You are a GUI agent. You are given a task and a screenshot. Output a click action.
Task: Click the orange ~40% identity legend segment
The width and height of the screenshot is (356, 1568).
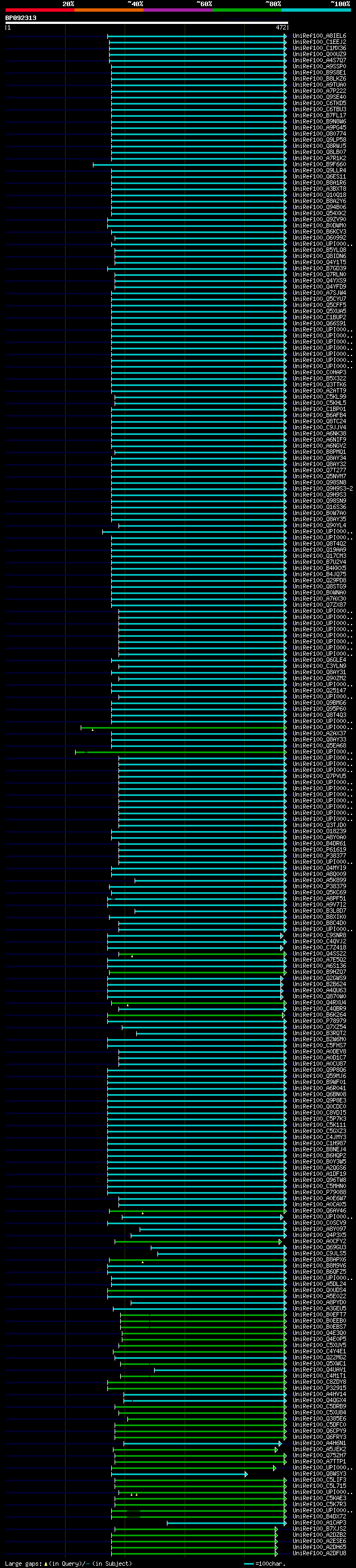[109, 10]
